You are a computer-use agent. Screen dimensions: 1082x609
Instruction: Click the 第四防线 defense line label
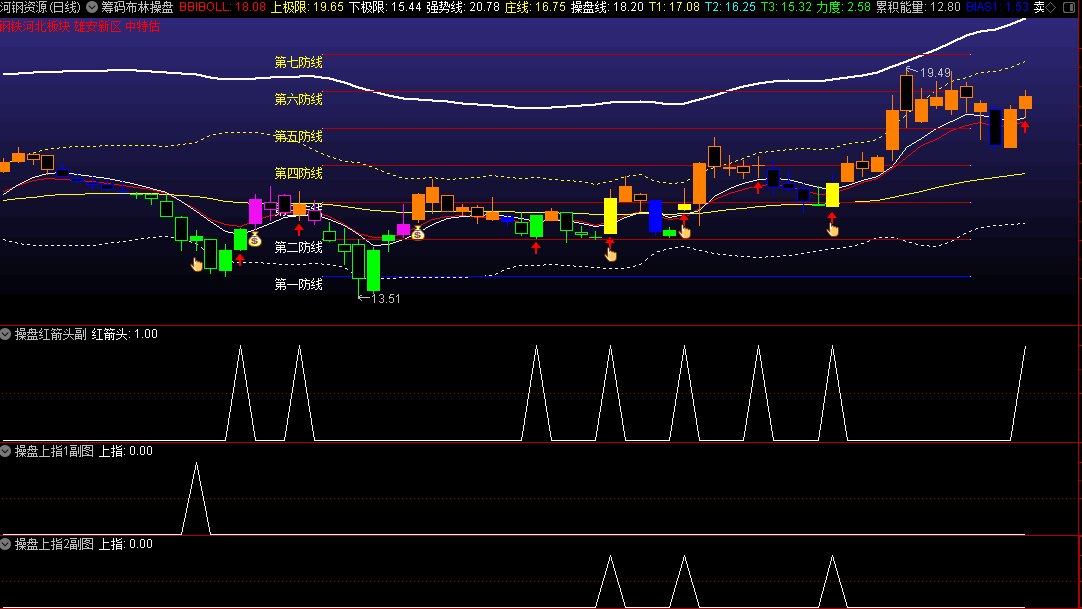(298, 173)
